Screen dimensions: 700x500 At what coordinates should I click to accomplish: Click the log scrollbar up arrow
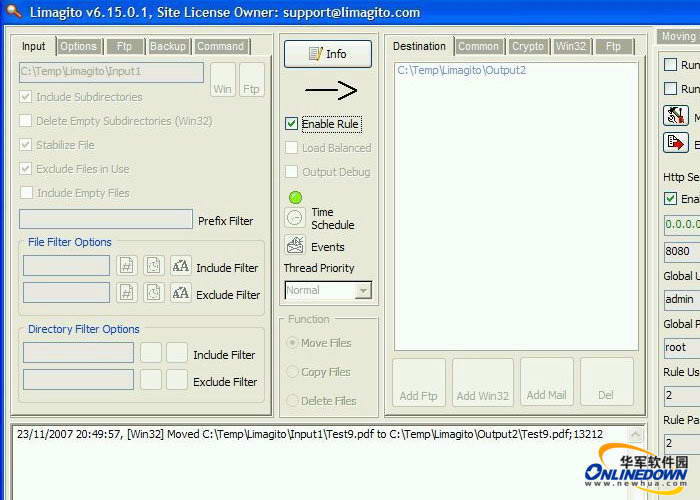(x=636, y=434)
